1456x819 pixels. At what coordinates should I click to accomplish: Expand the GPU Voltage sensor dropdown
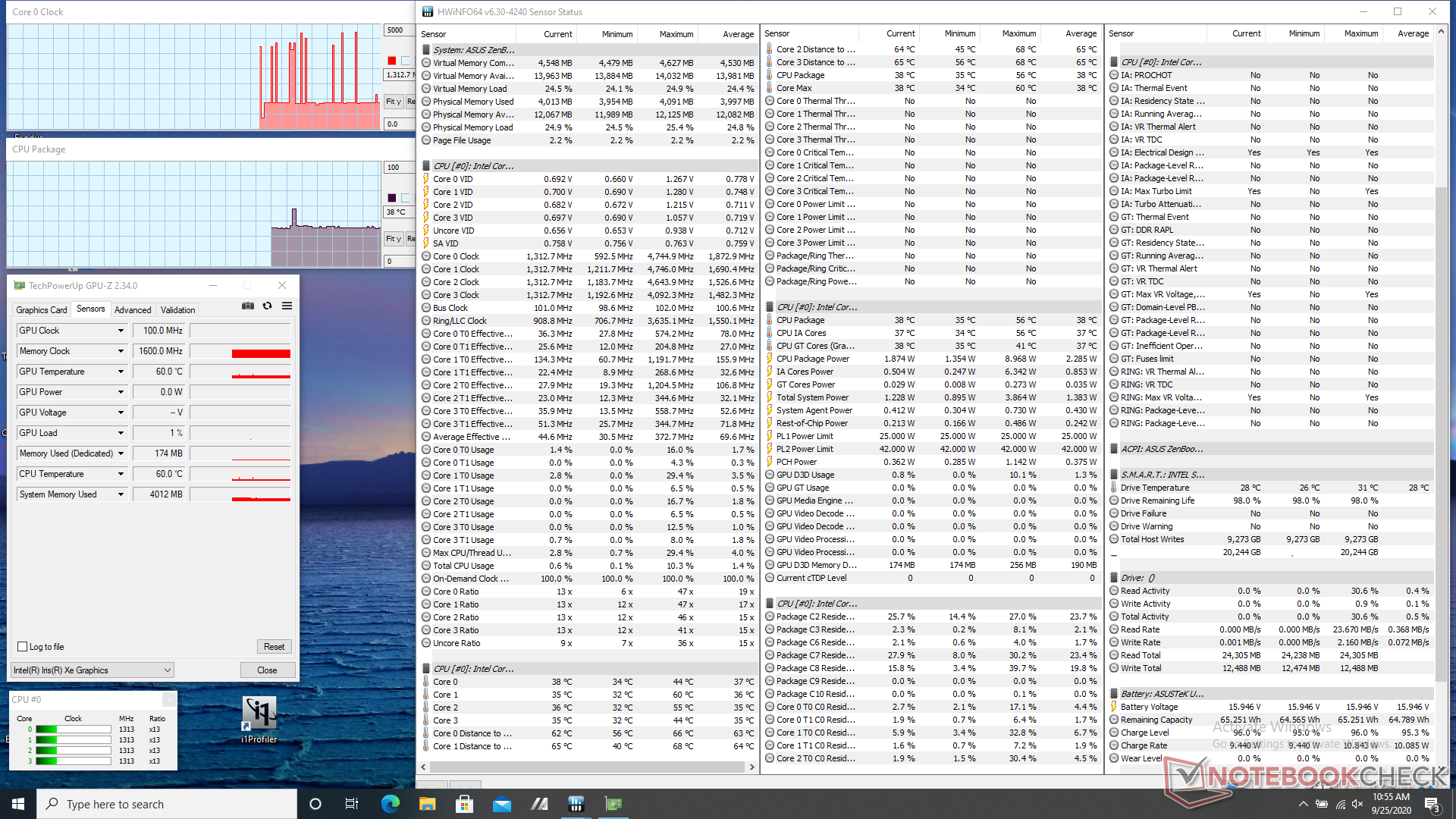(121, 413)
